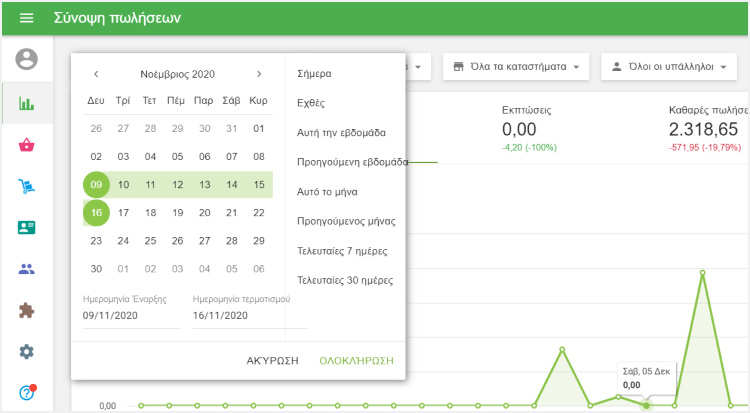
Task: Go to next month in calendar
Action: (x=259, y=74)
